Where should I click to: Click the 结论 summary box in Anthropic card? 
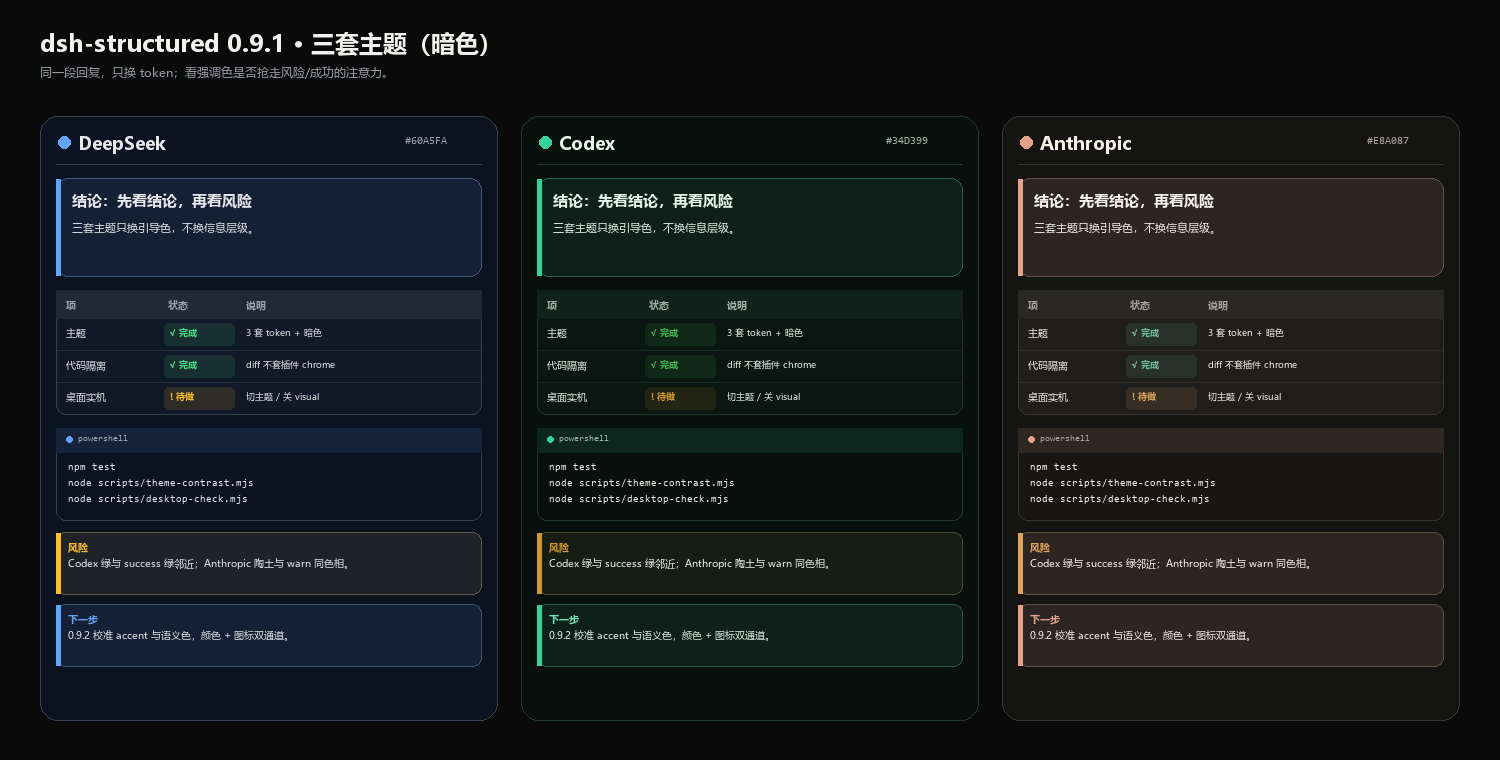[x=1231, y=227]
